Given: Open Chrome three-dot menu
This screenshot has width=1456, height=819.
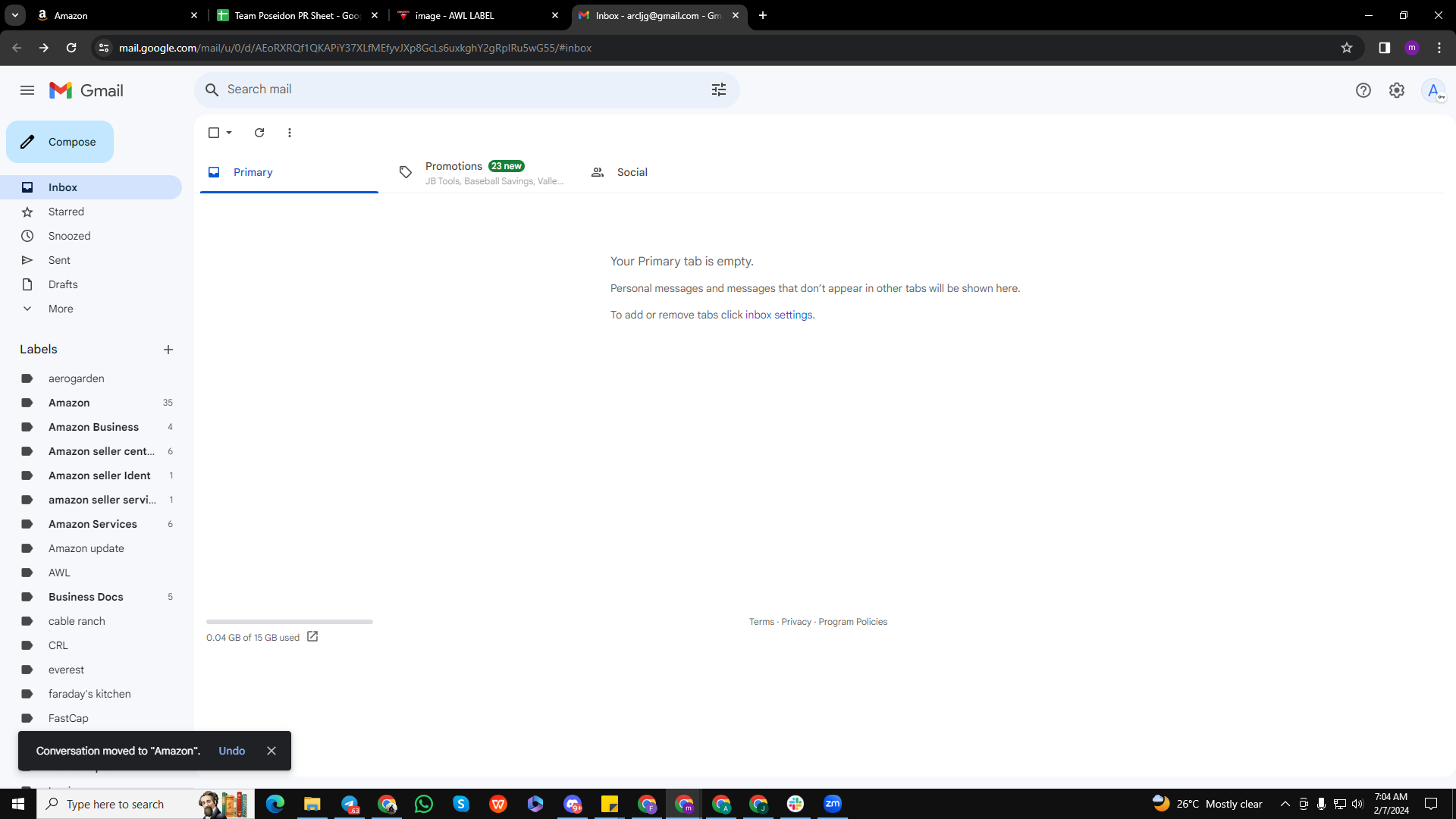Looking at the screenshot, I should tap(1439, 48).
